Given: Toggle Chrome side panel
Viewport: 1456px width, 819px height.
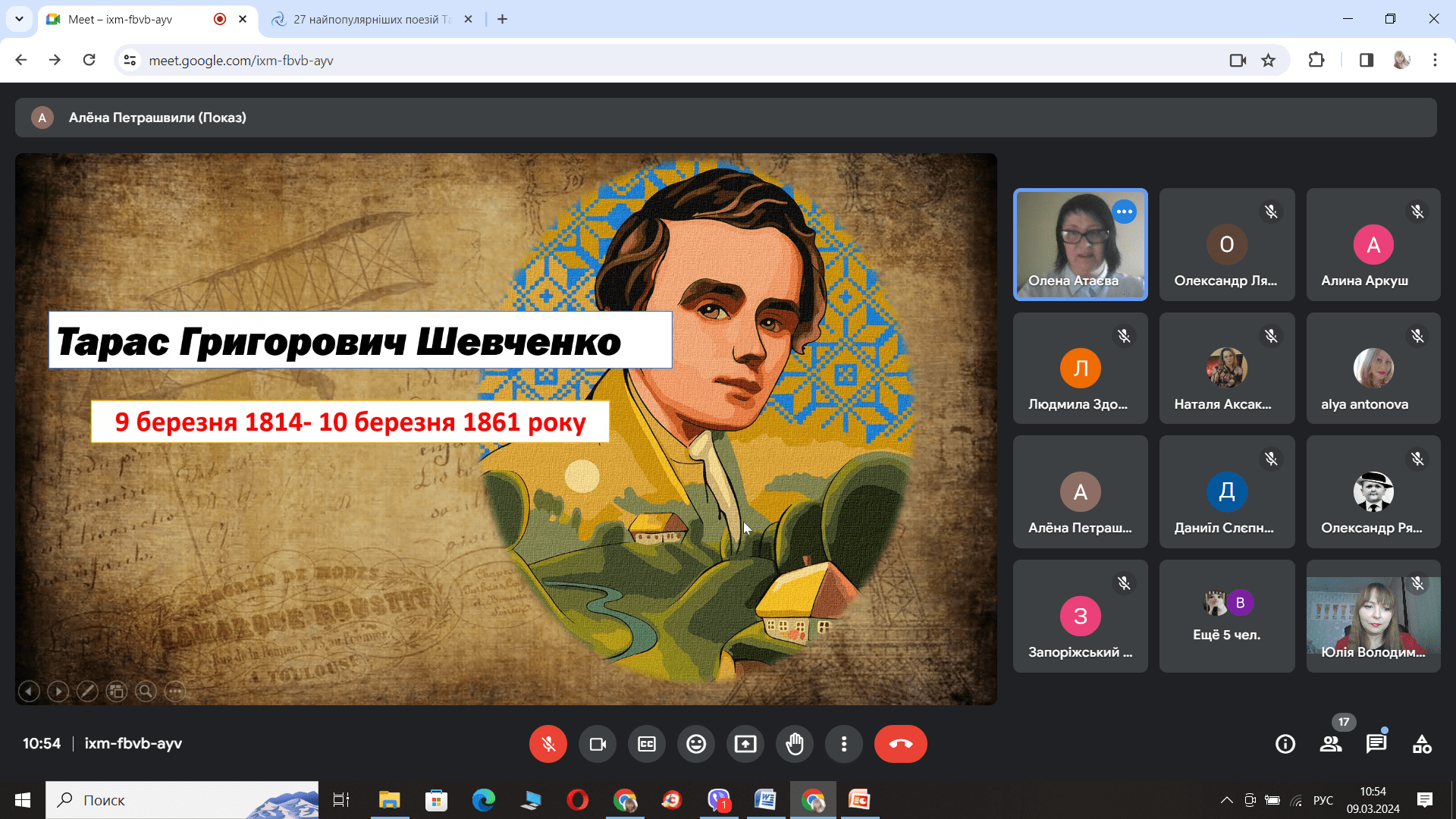Looking at the screenshot, I should pos(1367,60).
